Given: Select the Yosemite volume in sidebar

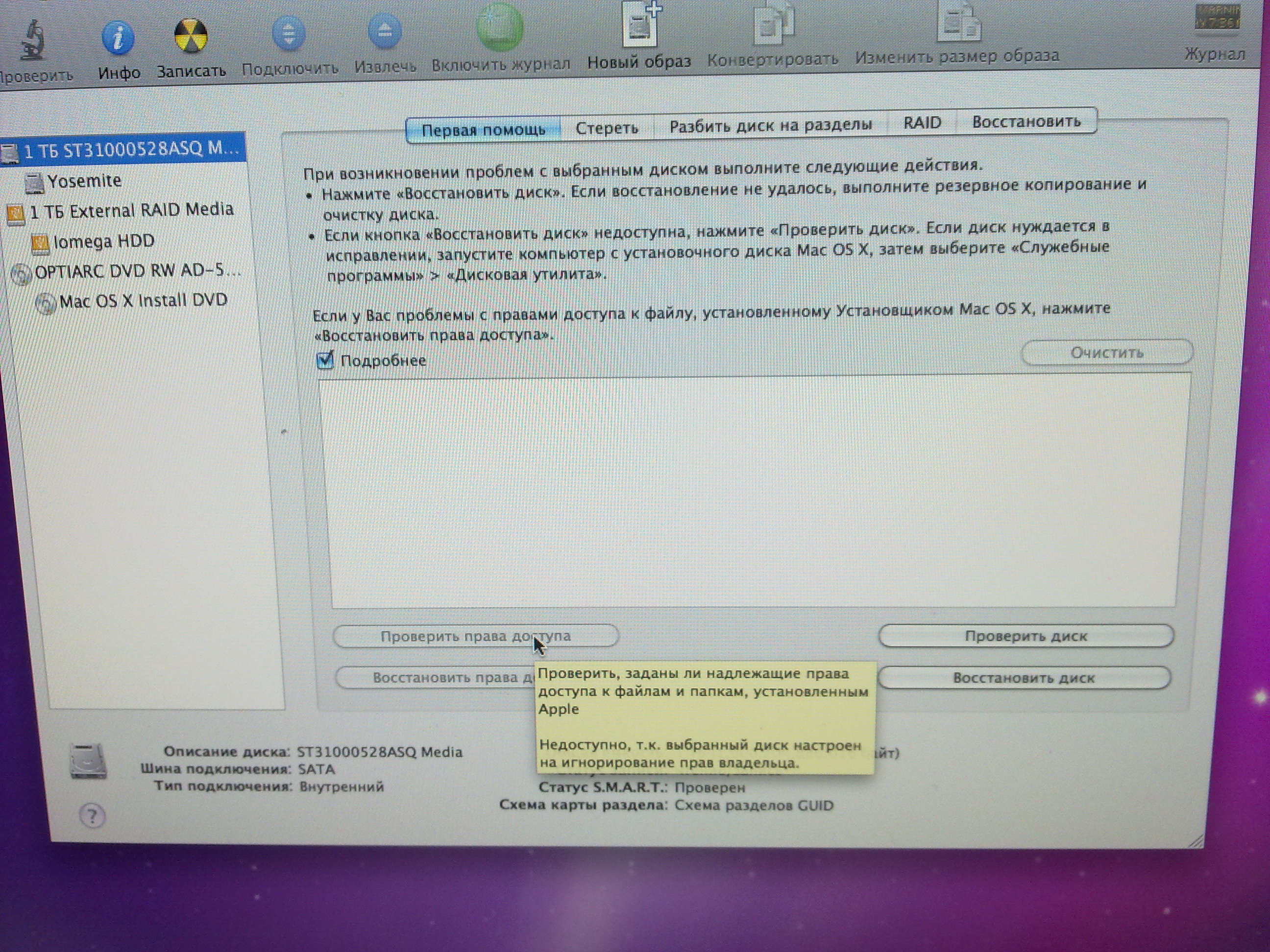Looking at the screenshot, I should click(84, 181).
